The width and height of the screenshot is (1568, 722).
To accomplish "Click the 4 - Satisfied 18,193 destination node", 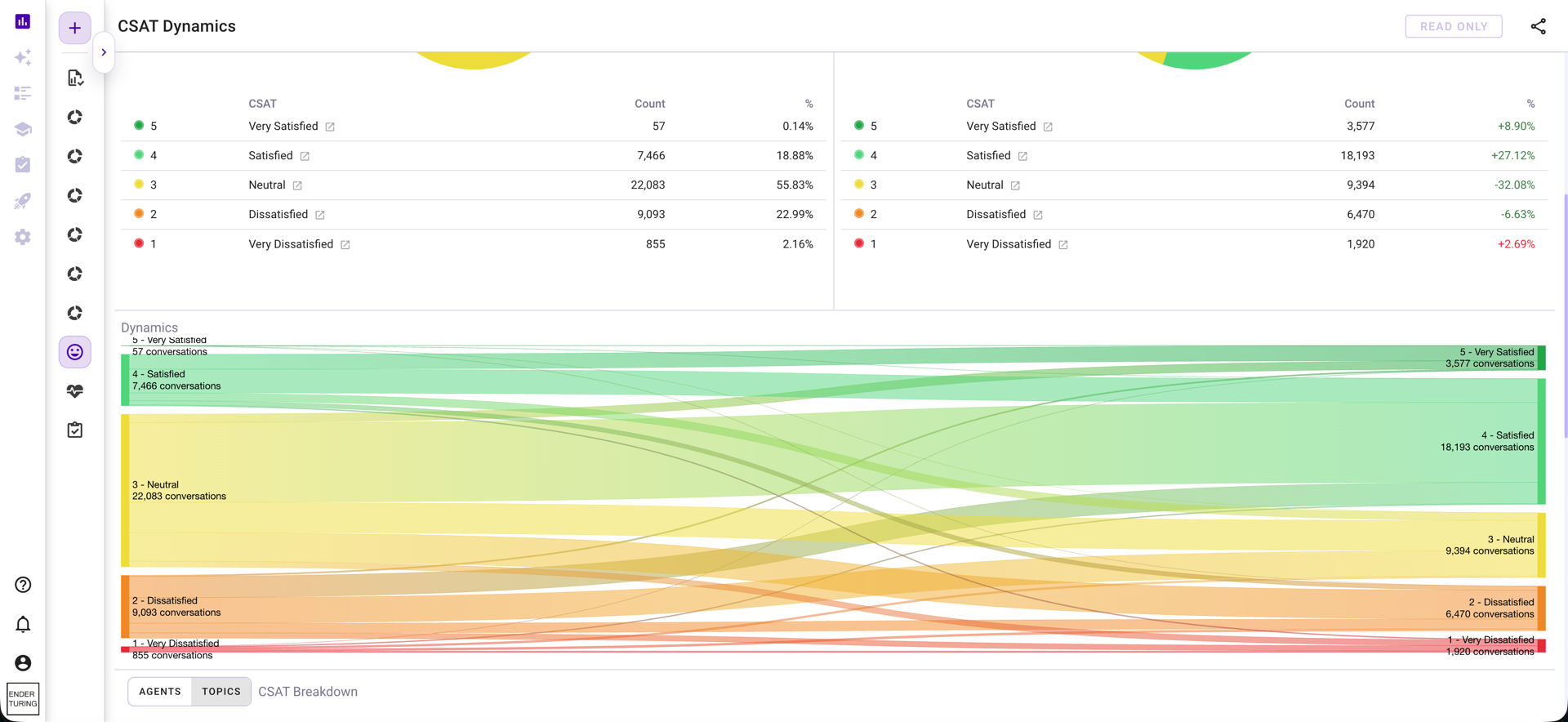I will pos(1541,441).
